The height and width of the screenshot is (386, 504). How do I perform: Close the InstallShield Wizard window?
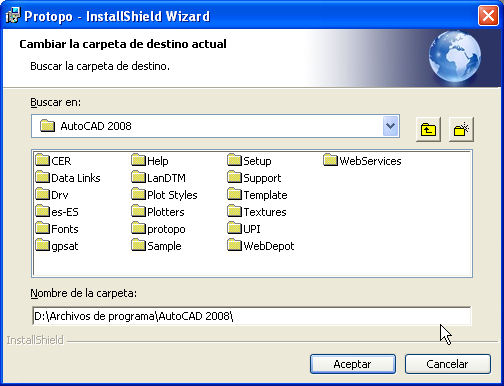click(x=488, y=15)
